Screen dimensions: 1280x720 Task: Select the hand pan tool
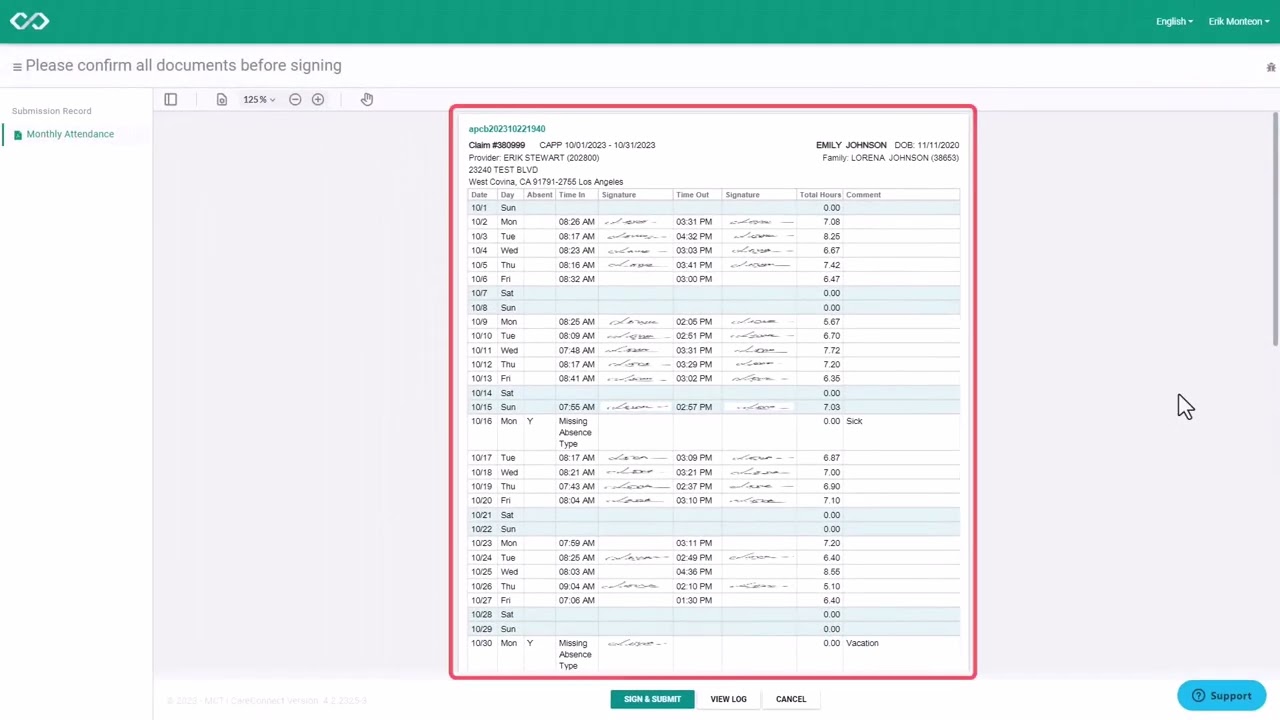[367, 99]
